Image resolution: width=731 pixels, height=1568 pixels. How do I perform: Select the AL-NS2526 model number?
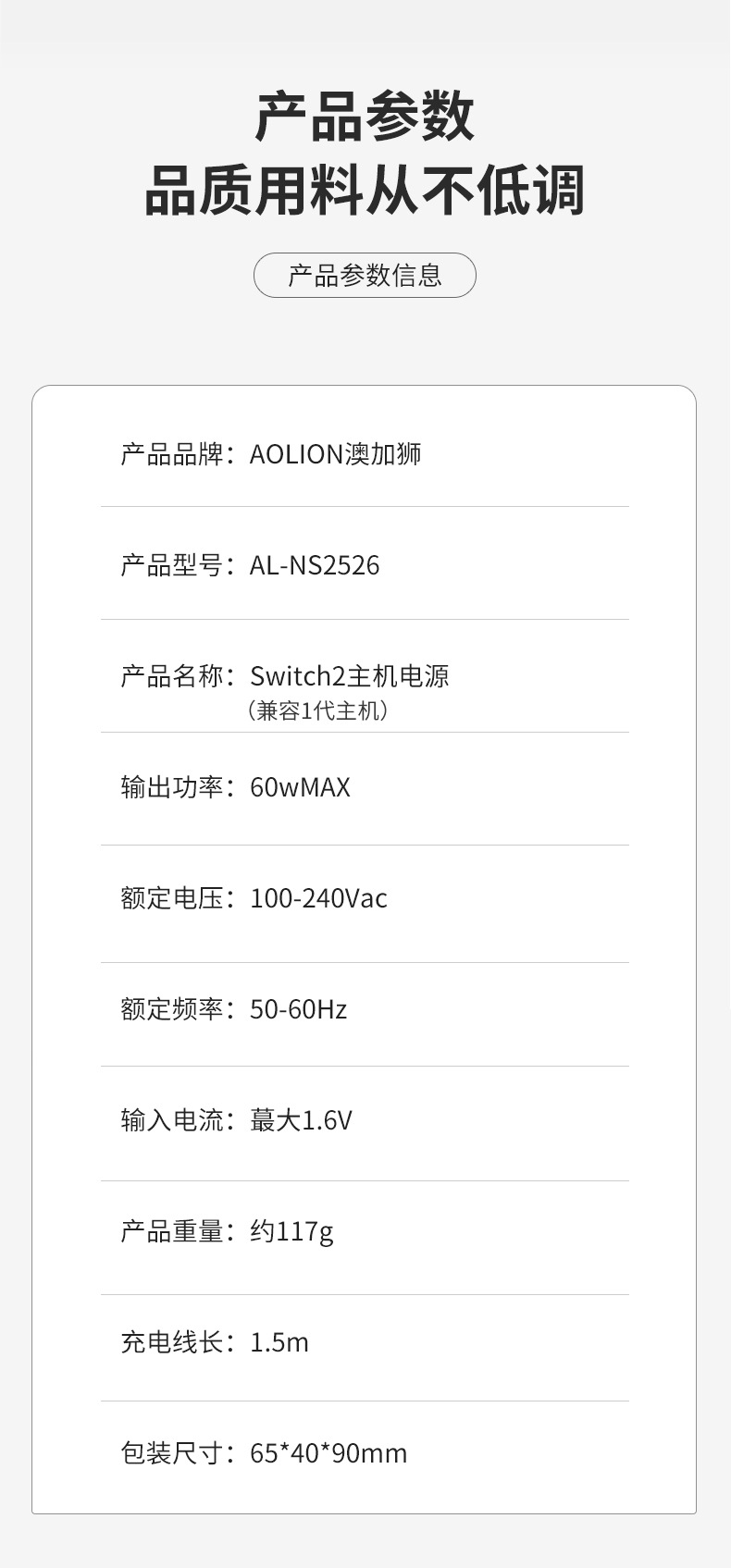(315, 565)
